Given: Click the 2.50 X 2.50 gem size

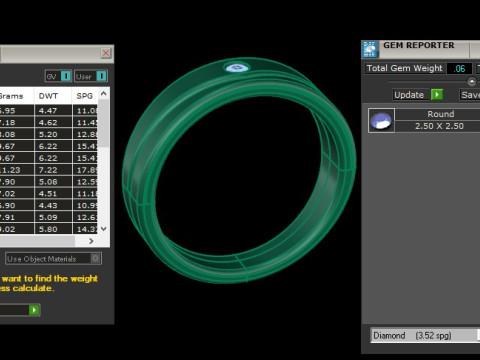Looking at the screenshot, I should [439, 126].
